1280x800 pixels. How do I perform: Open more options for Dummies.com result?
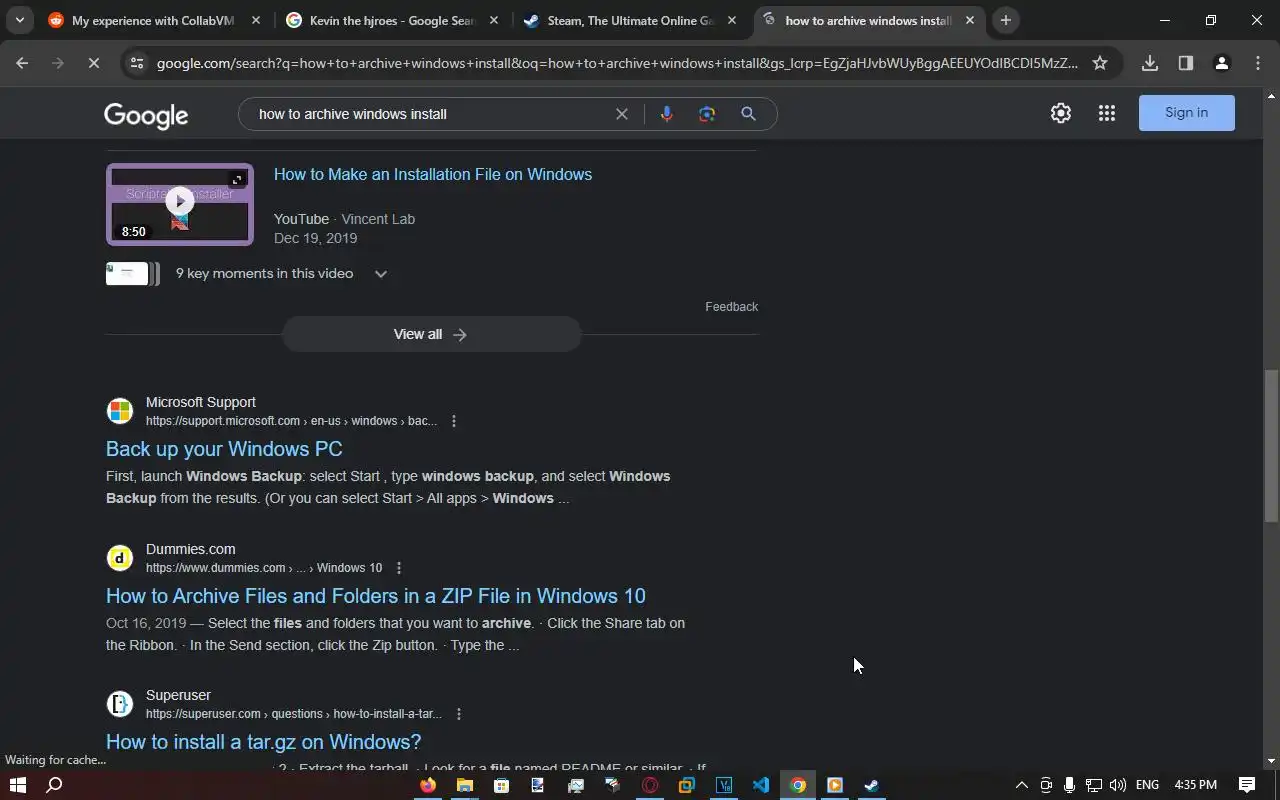pyautogui.click(x=398, y=568)
